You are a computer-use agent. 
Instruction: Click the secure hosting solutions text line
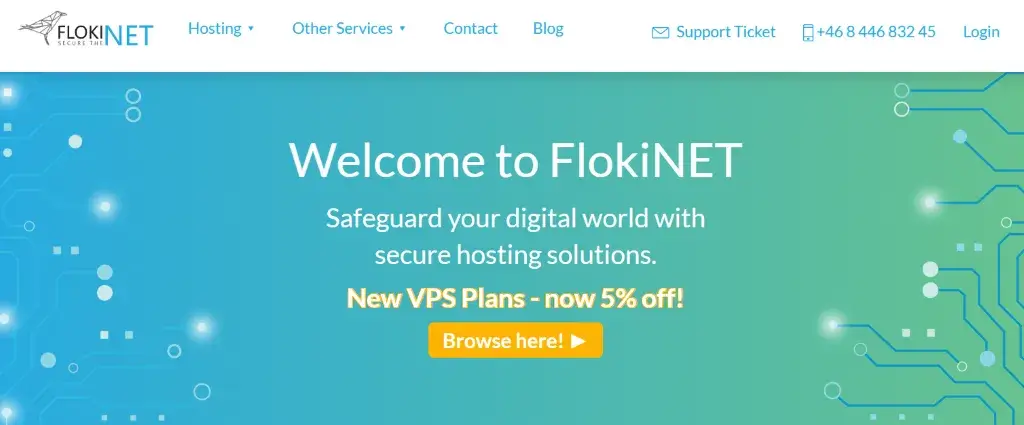point(515,255)
